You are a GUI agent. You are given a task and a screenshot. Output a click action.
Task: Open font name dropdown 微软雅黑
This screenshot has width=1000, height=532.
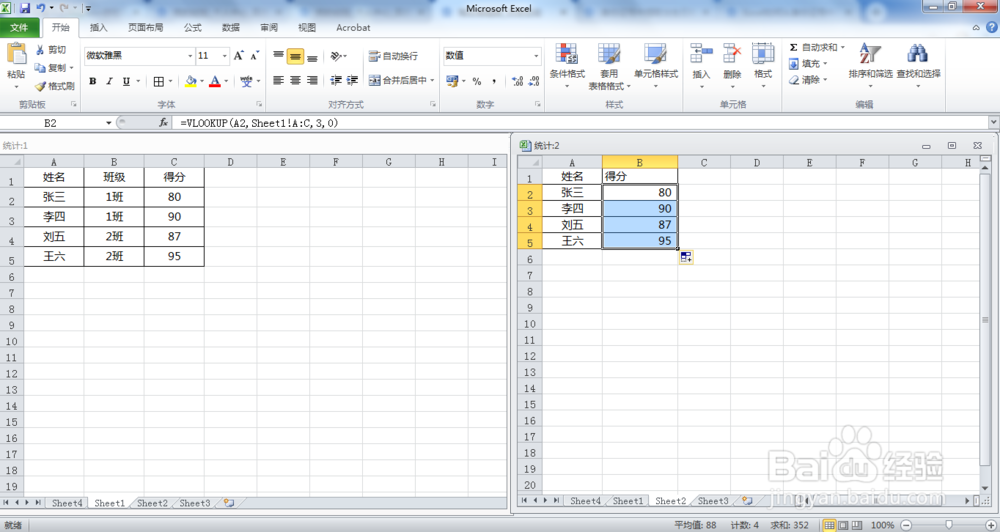pos(190,56)
